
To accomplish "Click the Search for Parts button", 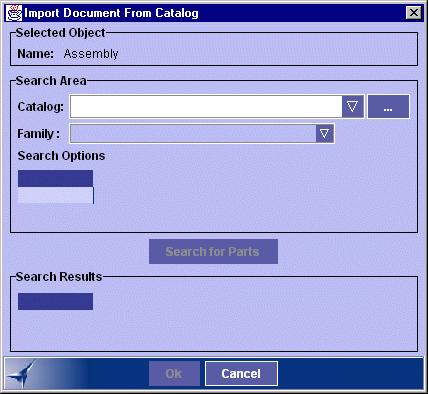I will coord(213,252).
